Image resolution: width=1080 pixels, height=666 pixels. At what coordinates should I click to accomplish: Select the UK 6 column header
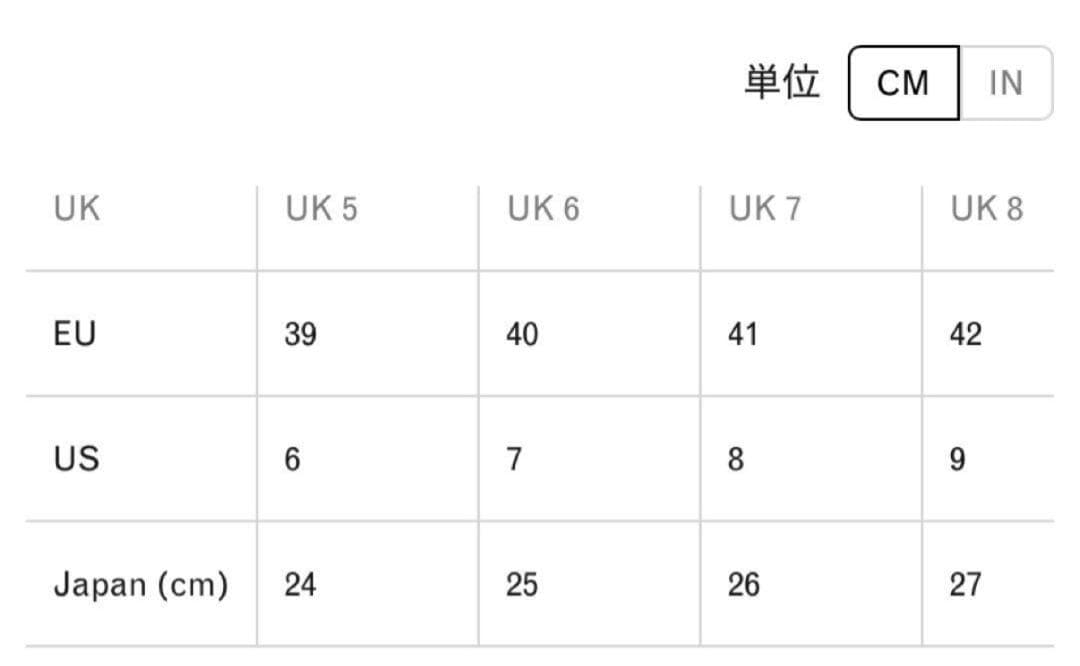543,209
